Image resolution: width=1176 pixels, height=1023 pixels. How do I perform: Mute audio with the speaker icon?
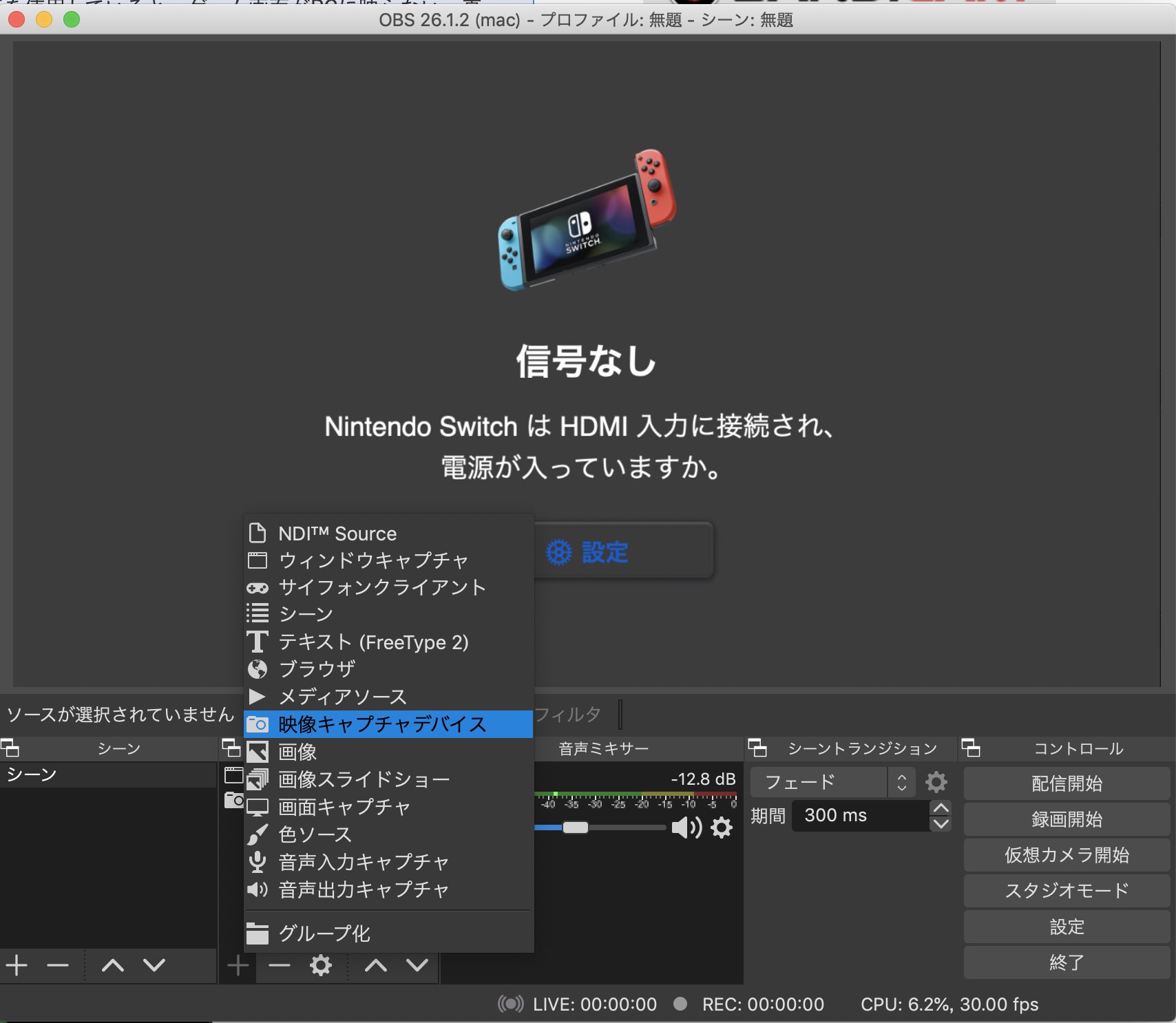(x=686, y=827)
